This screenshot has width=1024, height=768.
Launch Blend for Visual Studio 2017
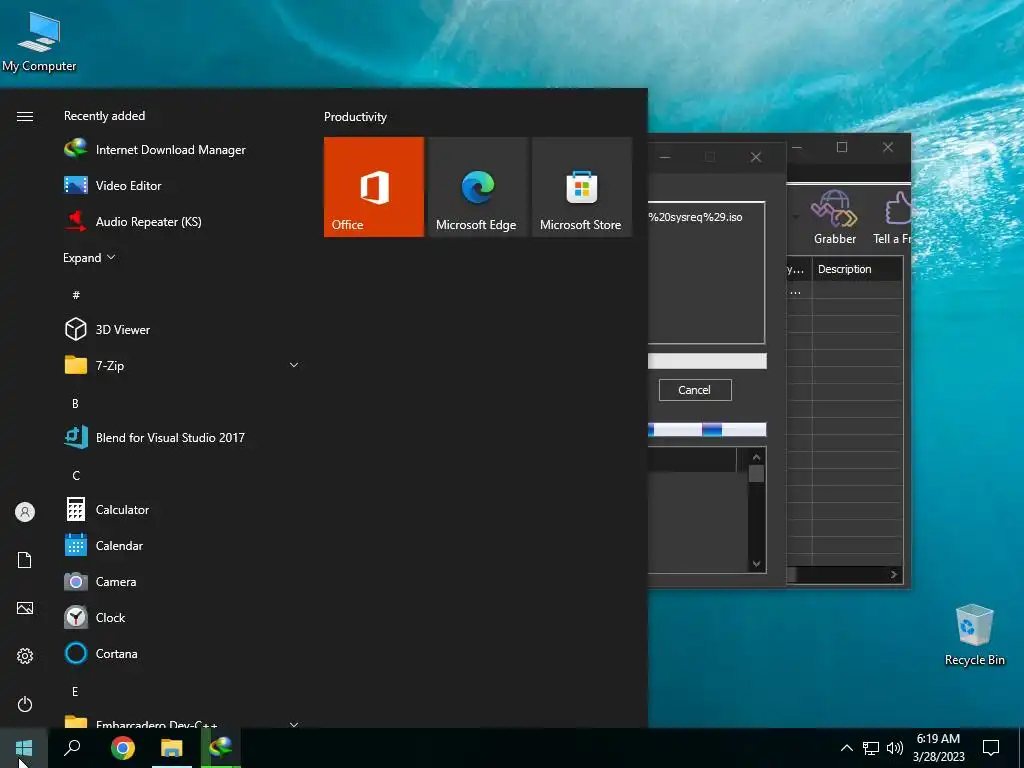click(155, 438)
